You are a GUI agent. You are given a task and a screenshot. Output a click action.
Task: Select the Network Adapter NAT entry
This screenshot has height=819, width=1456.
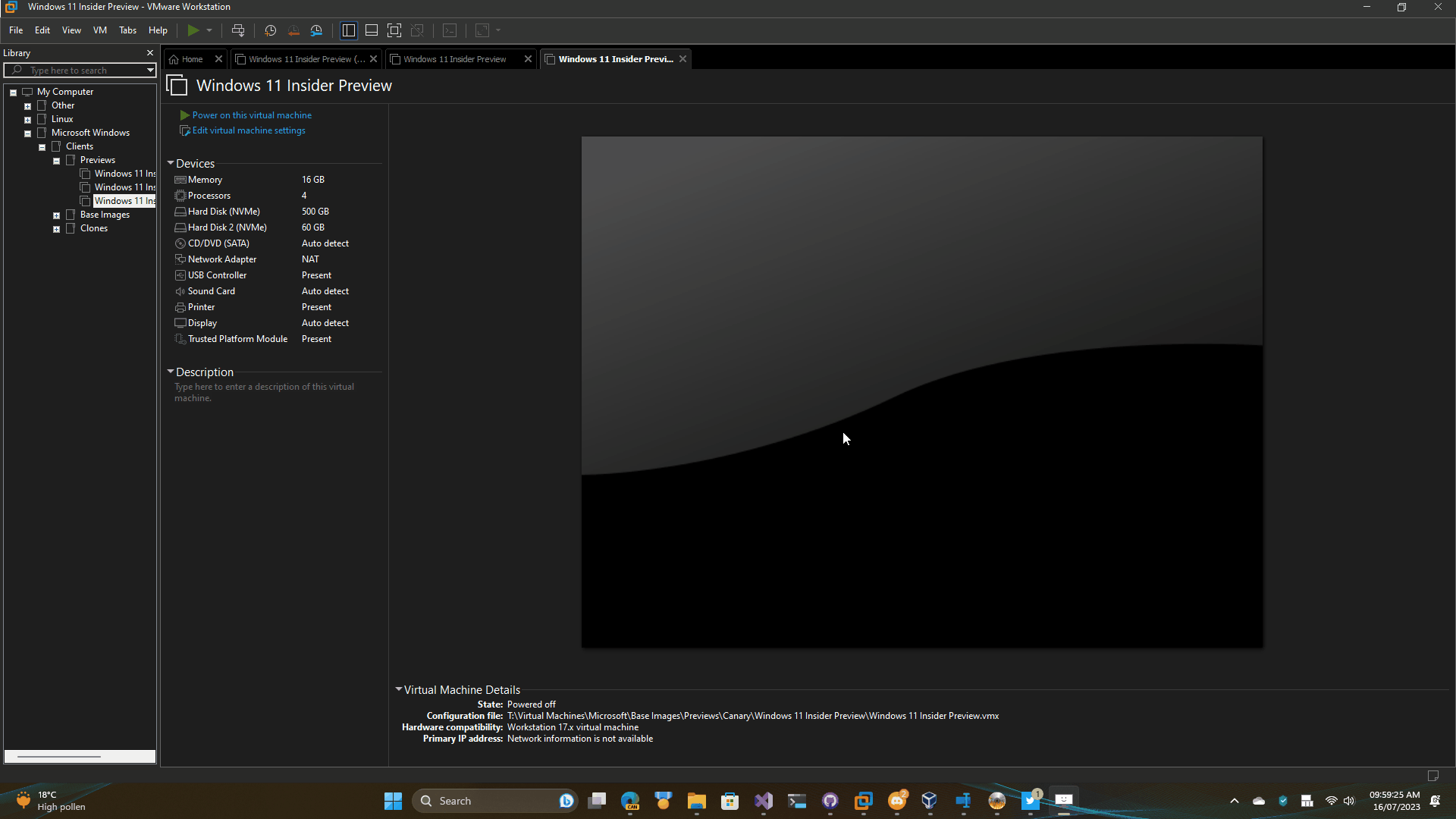coord(221,259)
